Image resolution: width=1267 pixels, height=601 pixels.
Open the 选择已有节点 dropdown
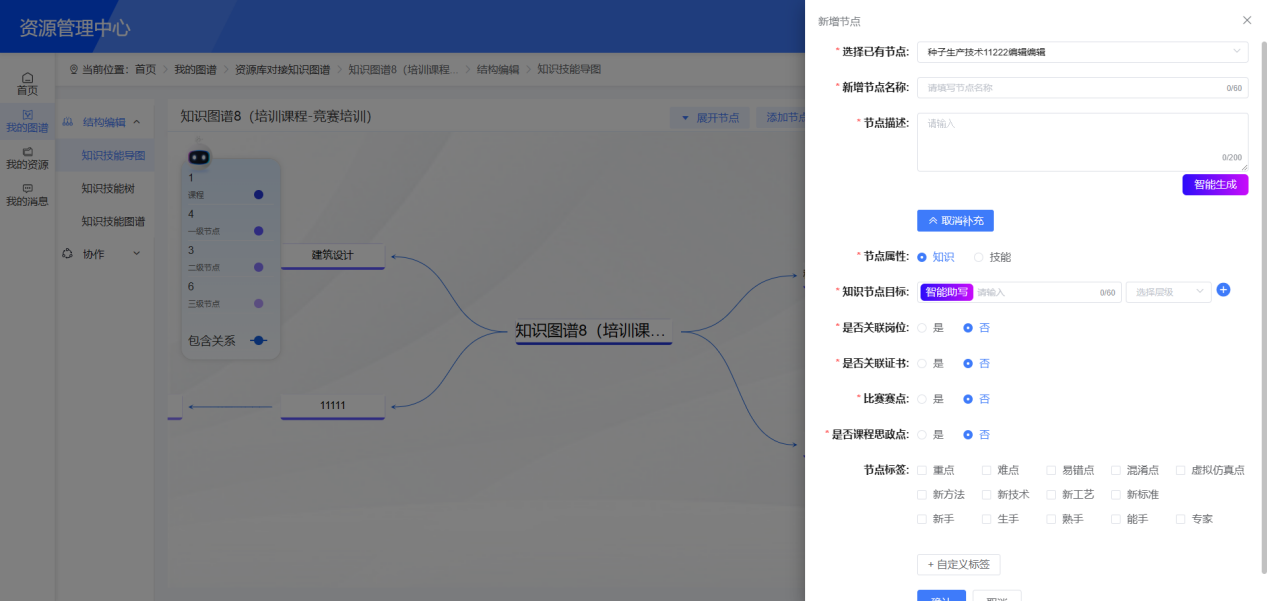tap(1083, 51)
